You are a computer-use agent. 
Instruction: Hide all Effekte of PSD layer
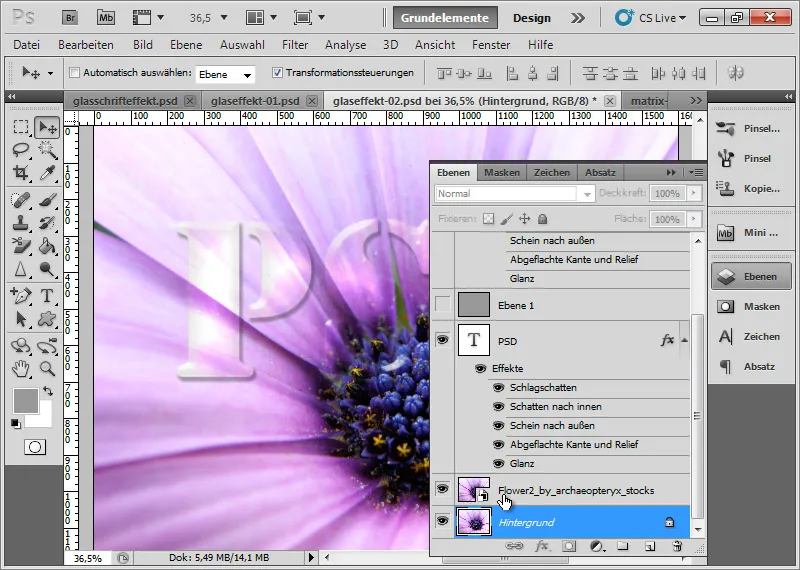[x=480, y=368]
